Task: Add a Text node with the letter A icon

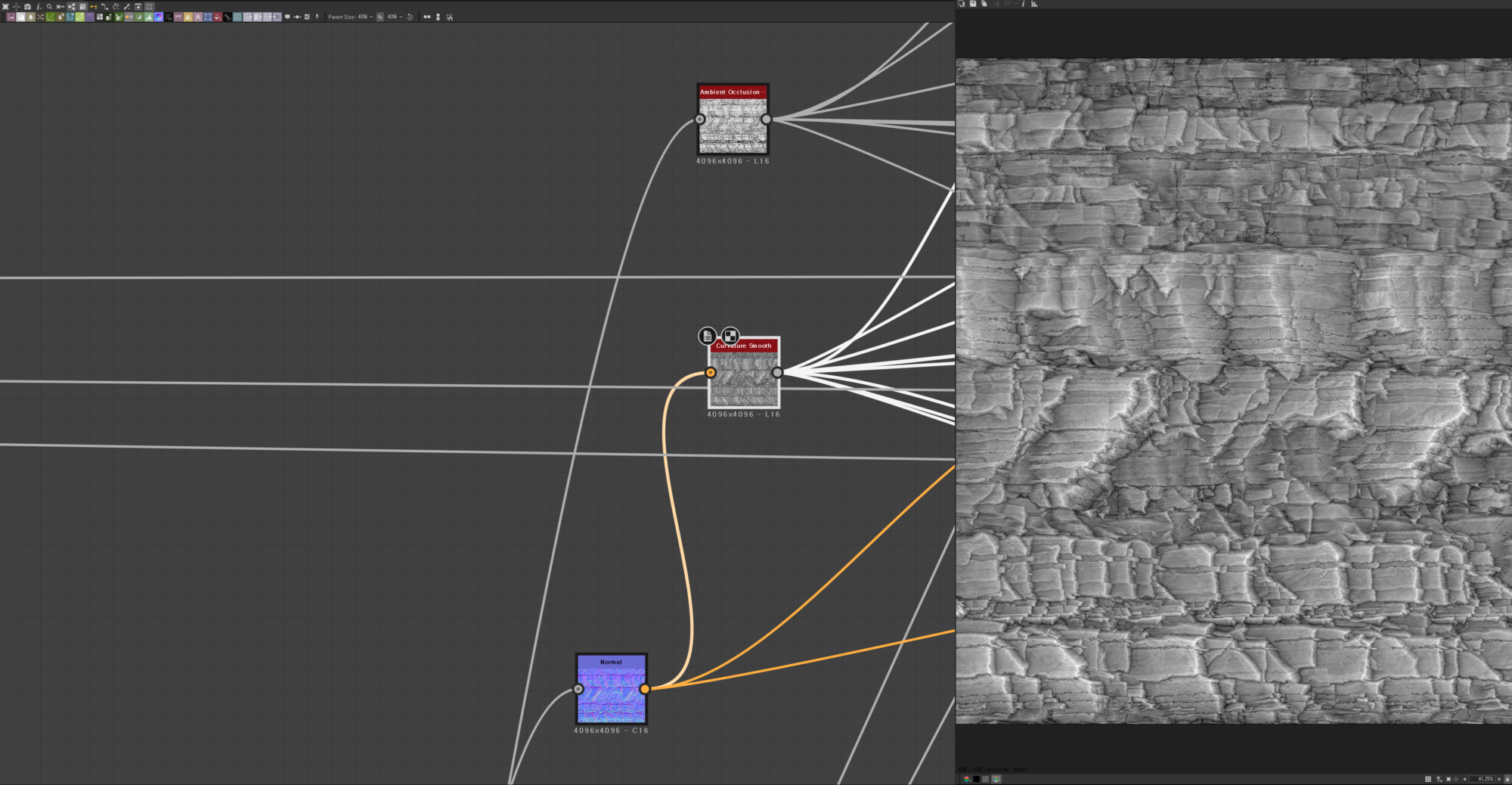Action: click(x=198, y=17)
